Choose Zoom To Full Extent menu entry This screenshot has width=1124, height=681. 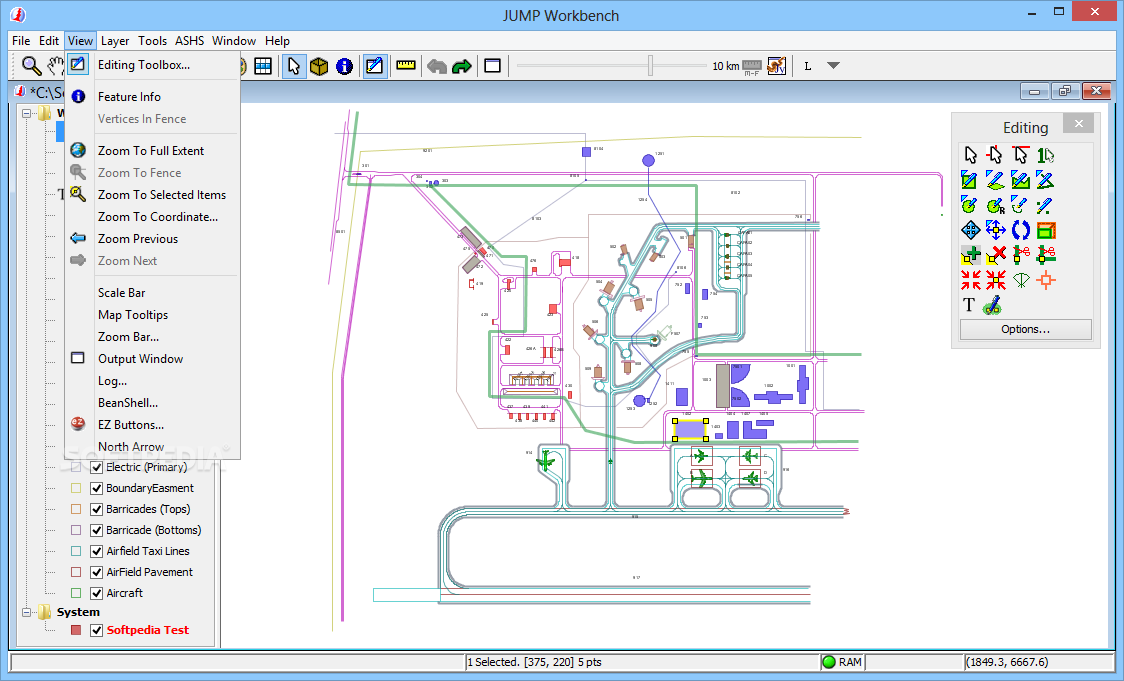tap(152, 151)
